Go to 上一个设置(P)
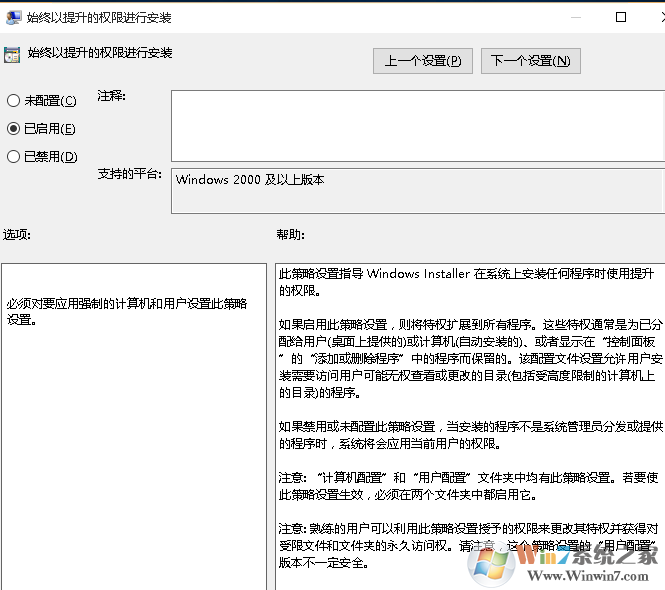The image size is (665, 590). 422,61
